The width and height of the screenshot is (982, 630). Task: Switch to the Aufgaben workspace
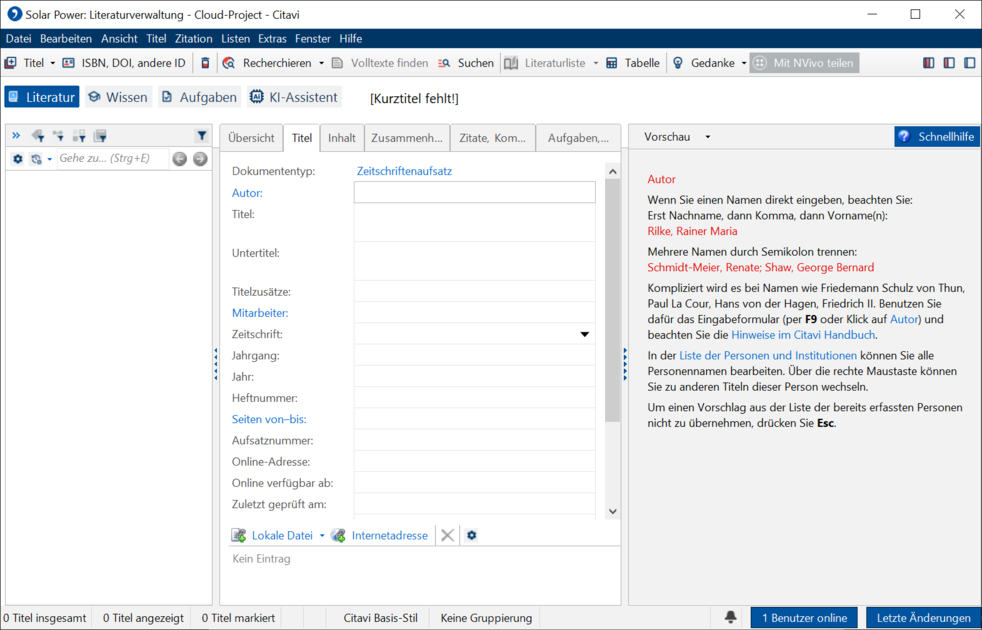200,97
